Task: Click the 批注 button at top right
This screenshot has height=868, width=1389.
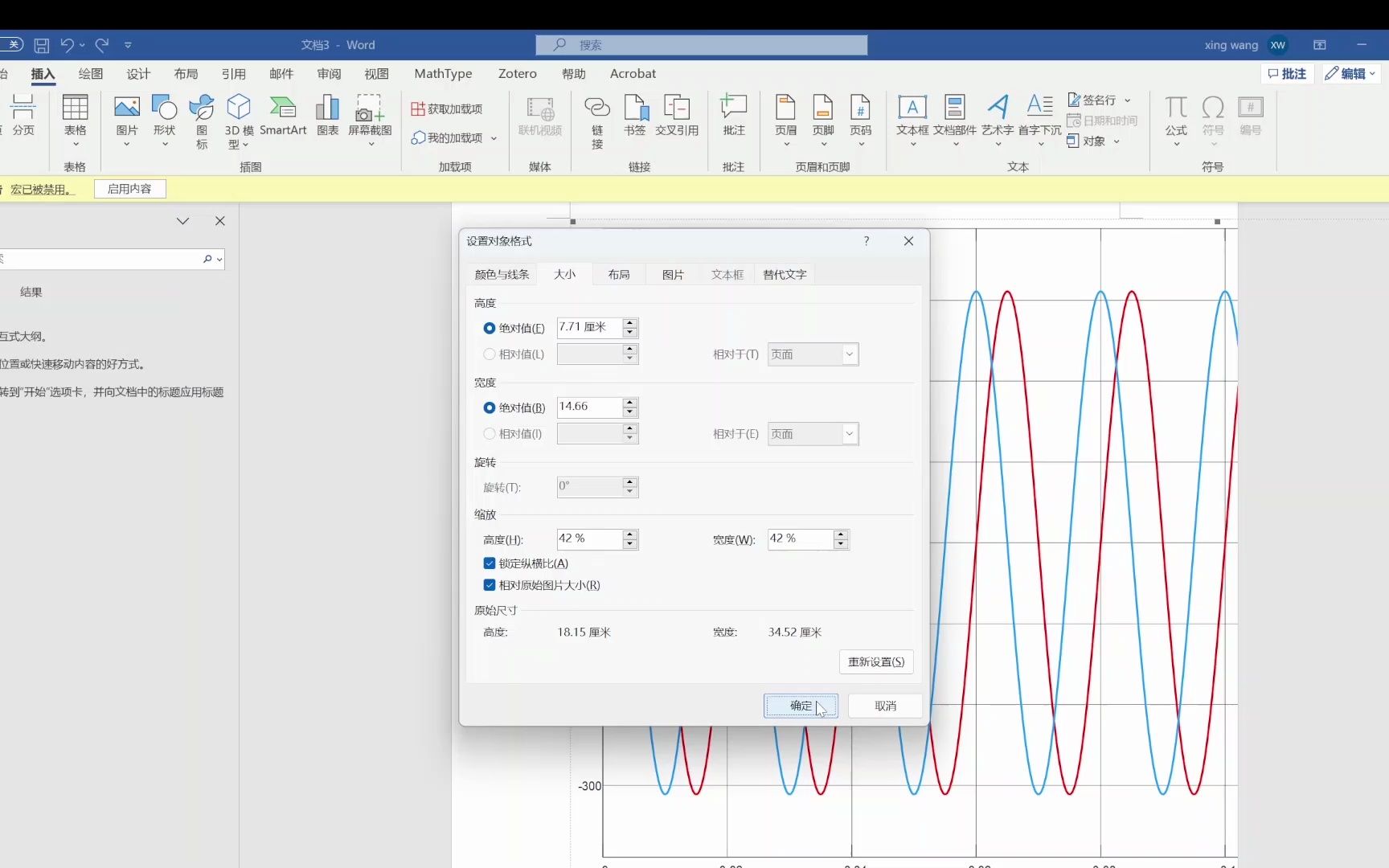Action: (x=1287, y=74)
